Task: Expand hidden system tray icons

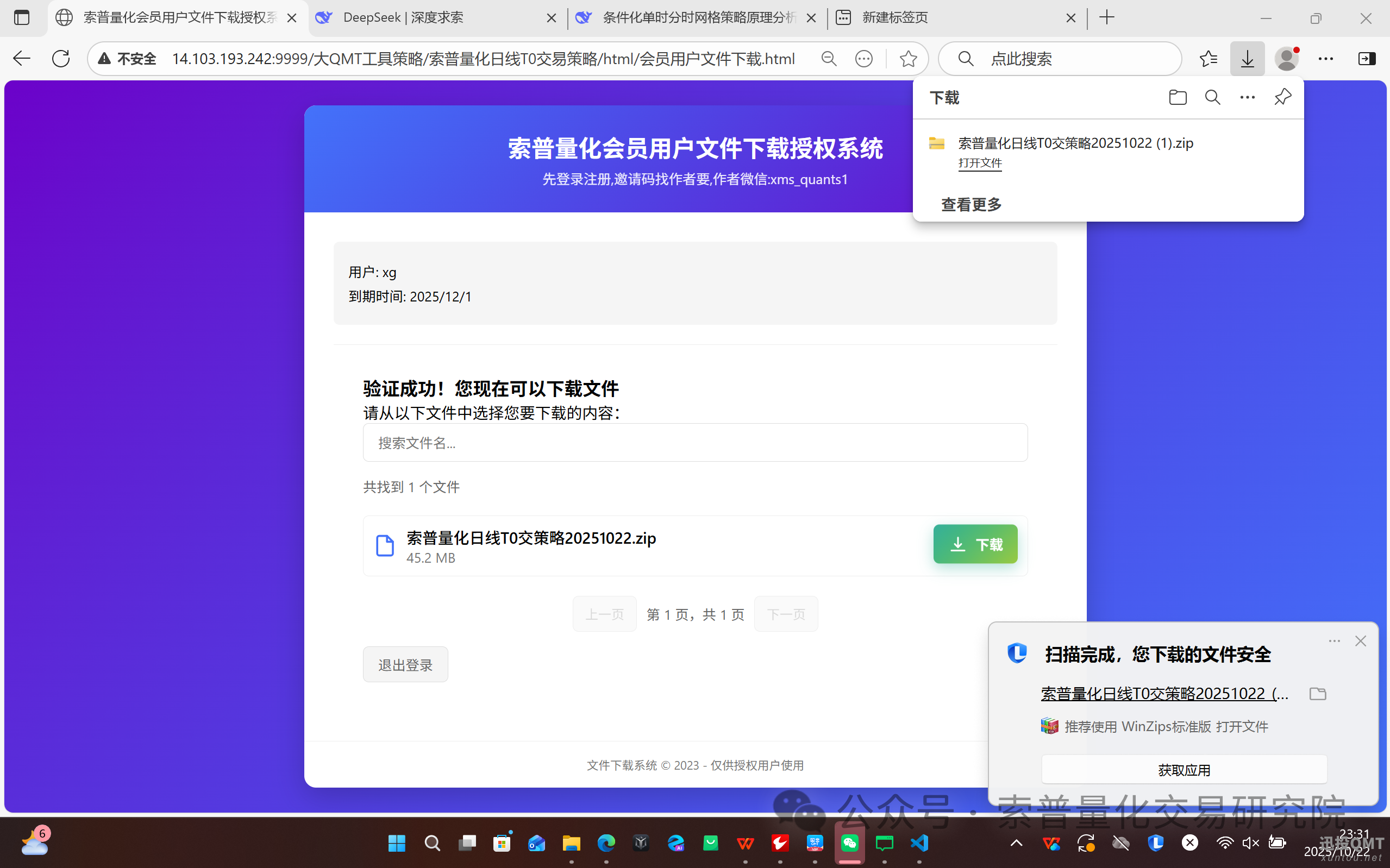Action: (x=1016, y=842)
